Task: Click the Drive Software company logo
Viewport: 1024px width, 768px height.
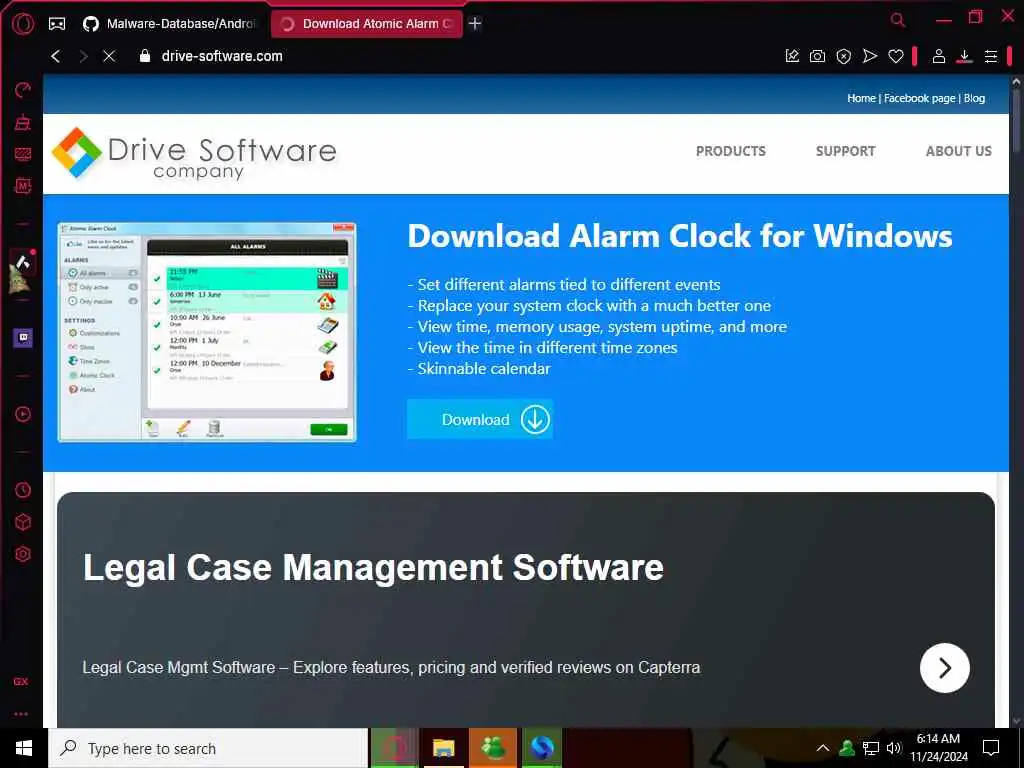Action: (194, 153)
